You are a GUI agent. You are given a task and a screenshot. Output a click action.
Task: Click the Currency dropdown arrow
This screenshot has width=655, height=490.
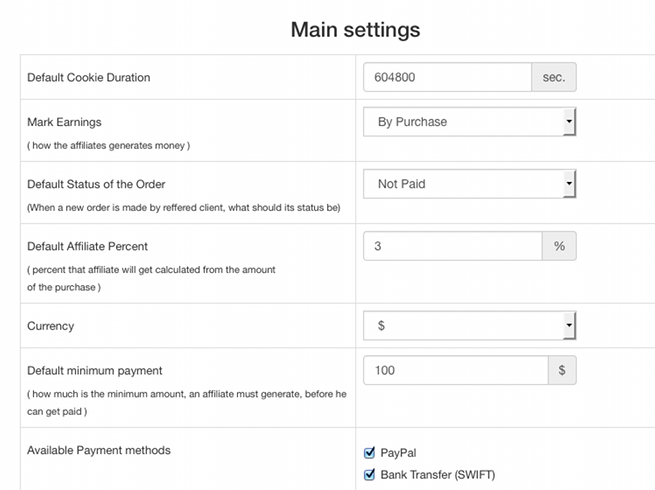569,325
